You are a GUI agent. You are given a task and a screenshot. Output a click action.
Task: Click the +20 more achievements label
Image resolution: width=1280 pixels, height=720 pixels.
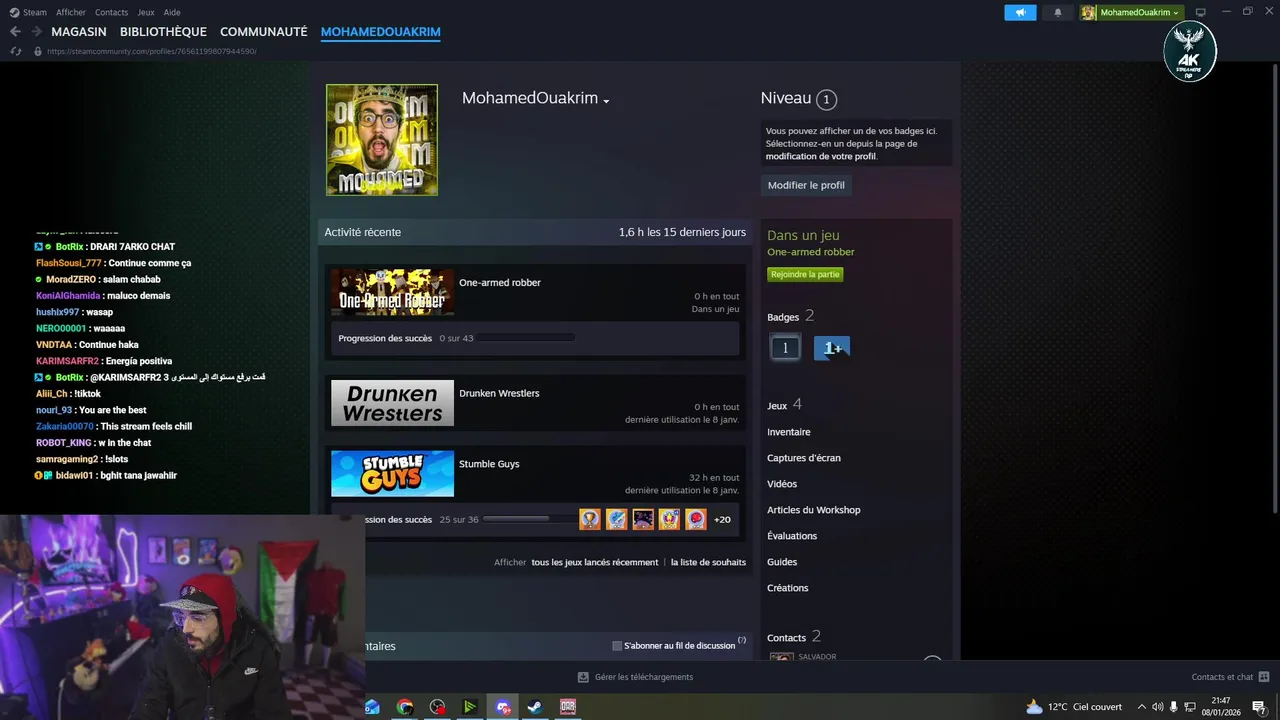[722, 520]
